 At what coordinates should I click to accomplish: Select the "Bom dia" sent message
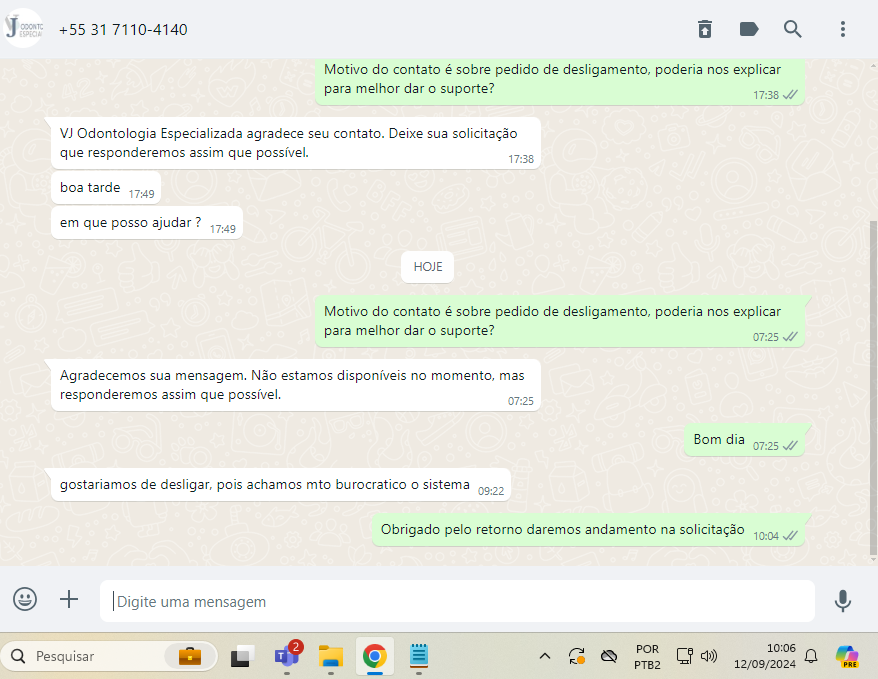coord(744,440)
